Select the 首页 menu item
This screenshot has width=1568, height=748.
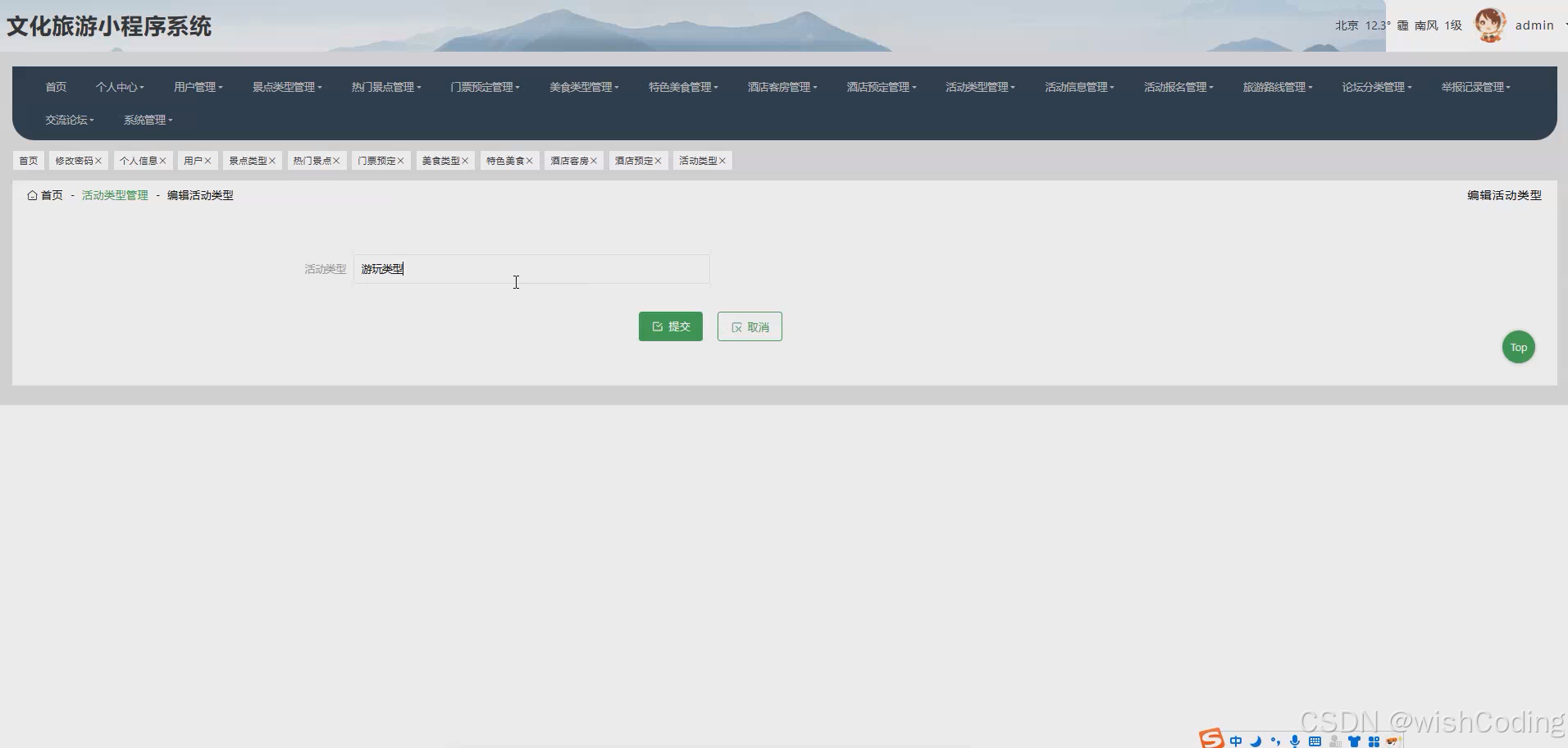pos(55,87)
